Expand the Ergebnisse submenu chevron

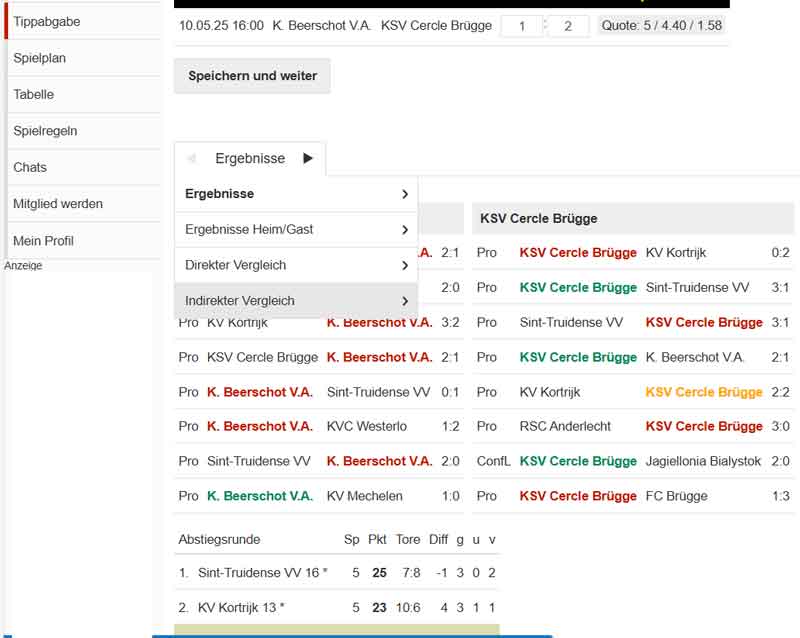[x=405, y=194]
